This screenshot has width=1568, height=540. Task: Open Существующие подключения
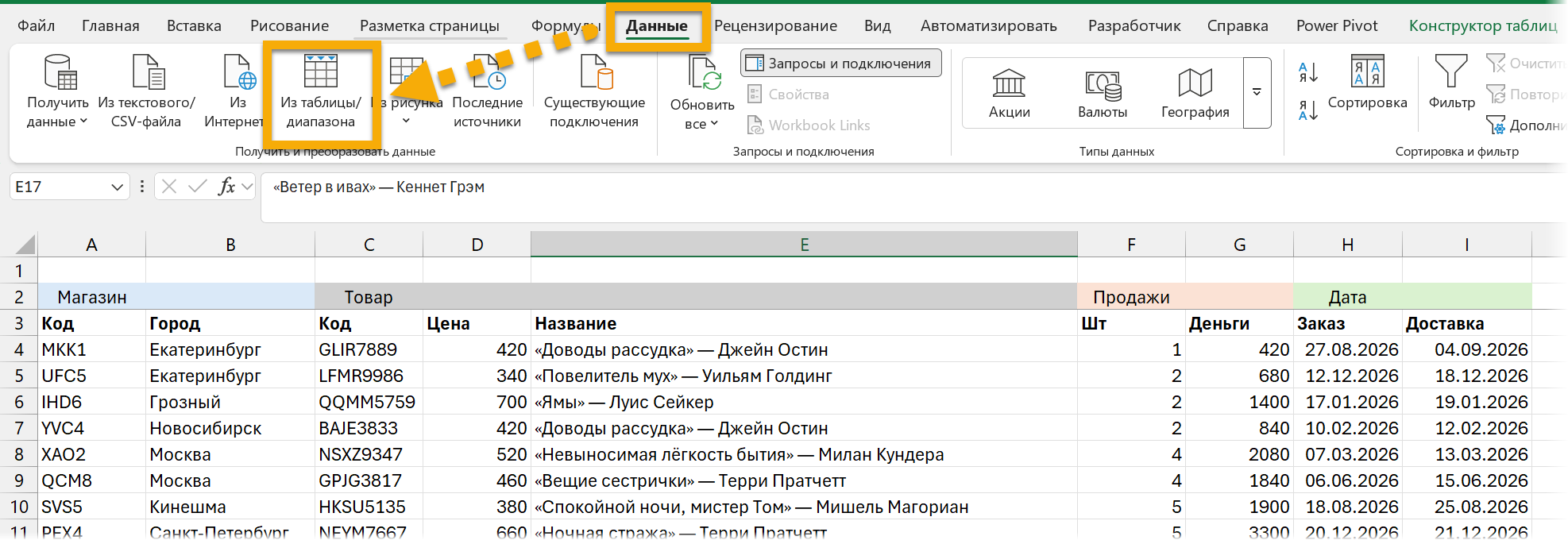point(594,91)
